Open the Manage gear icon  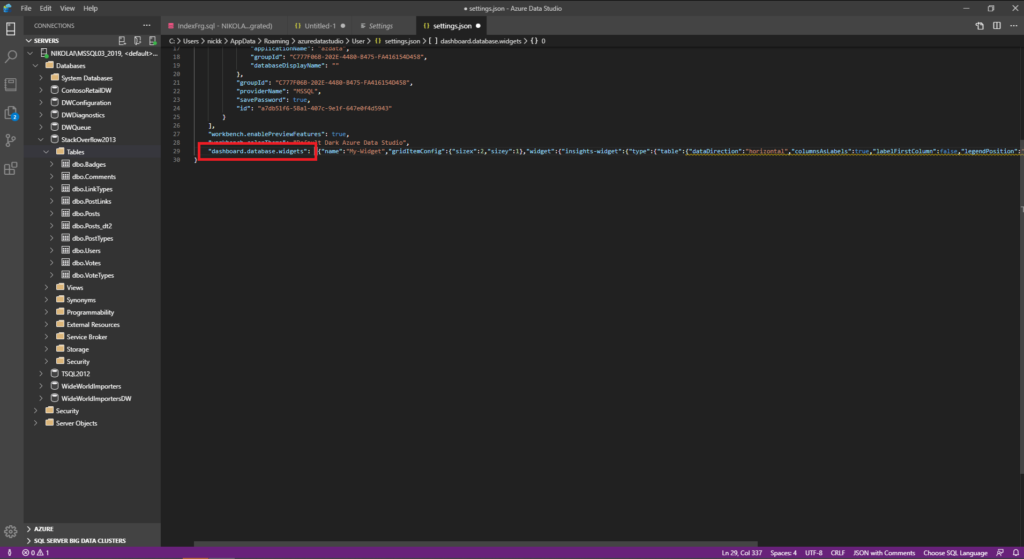tap(10, 532)
